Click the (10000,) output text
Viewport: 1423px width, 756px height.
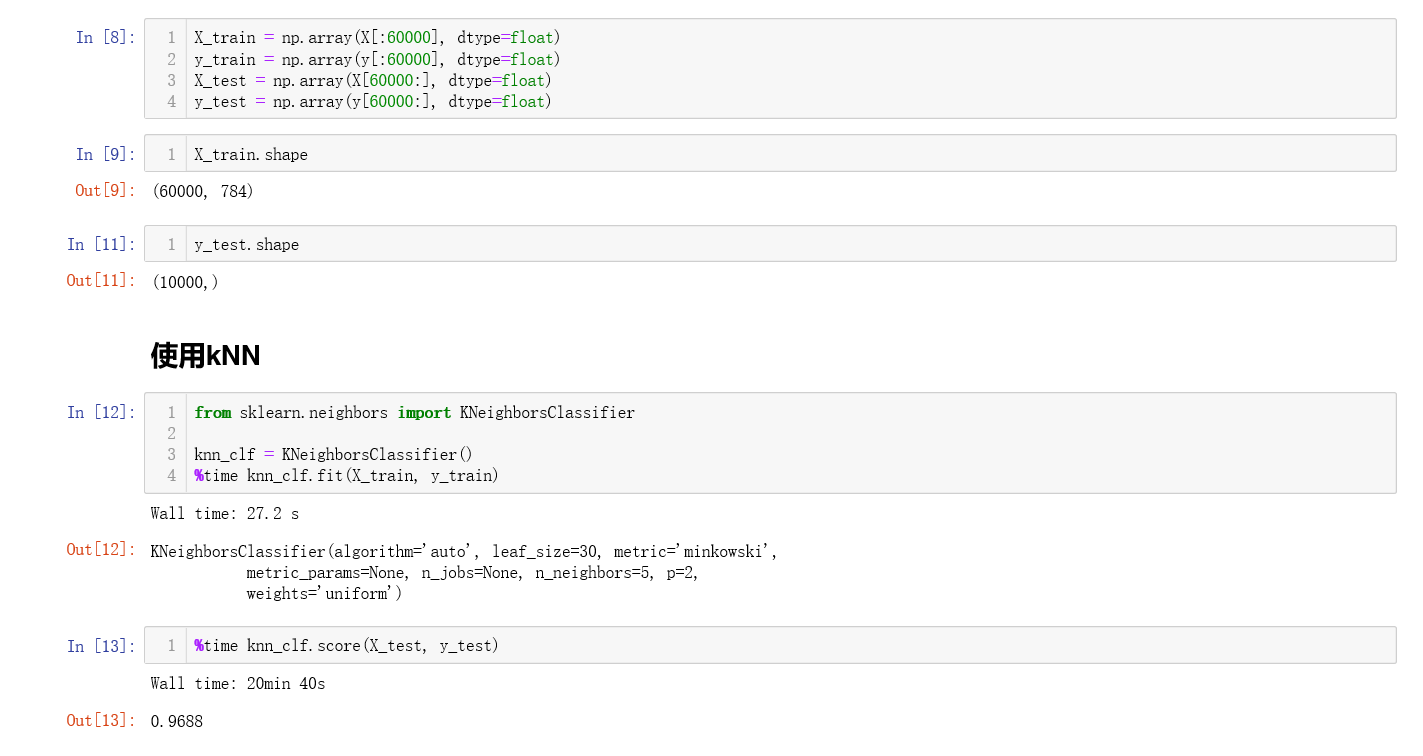[185, 282]
